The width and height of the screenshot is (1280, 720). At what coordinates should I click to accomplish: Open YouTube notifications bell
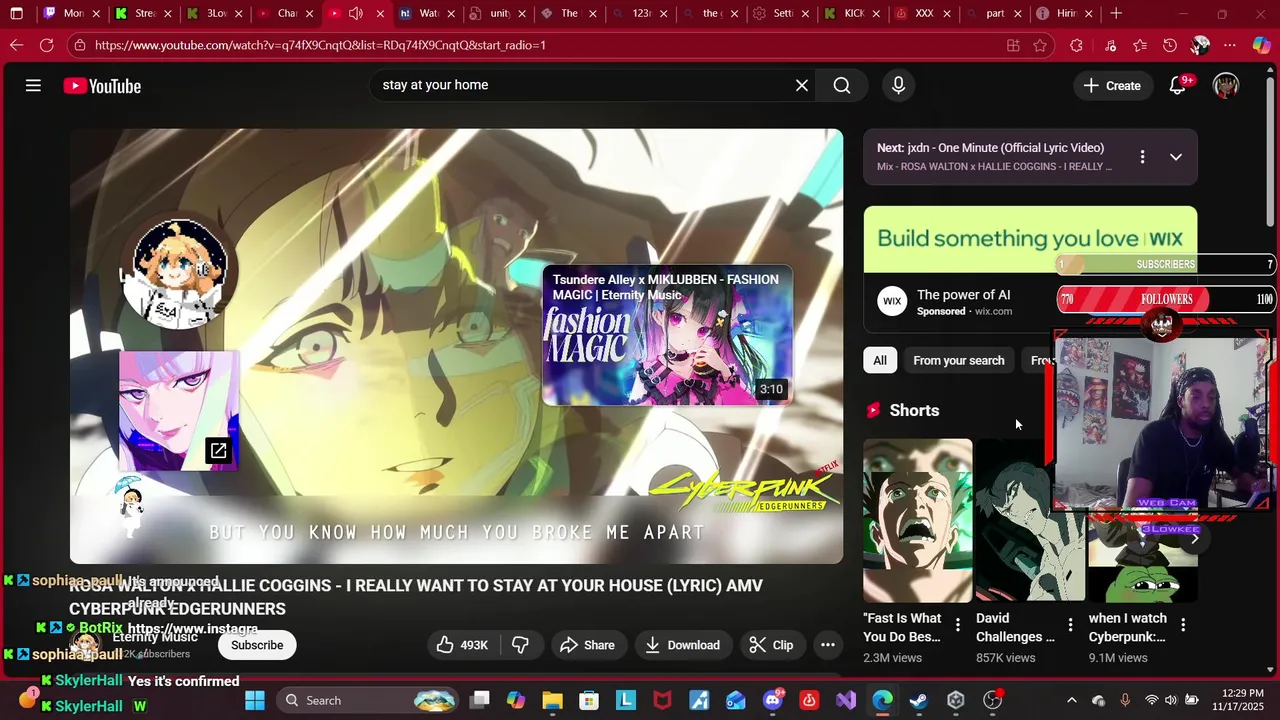point(1178,86)
